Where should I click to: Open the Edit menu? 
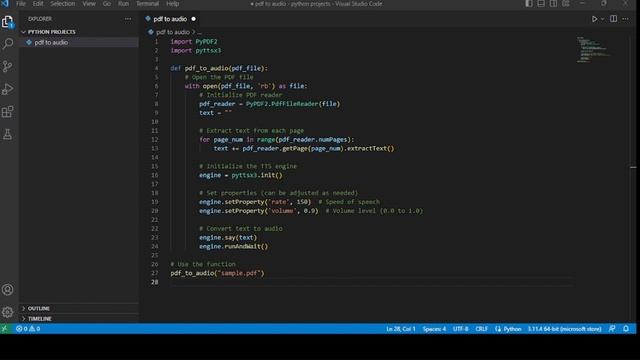[x=38, y=4]
